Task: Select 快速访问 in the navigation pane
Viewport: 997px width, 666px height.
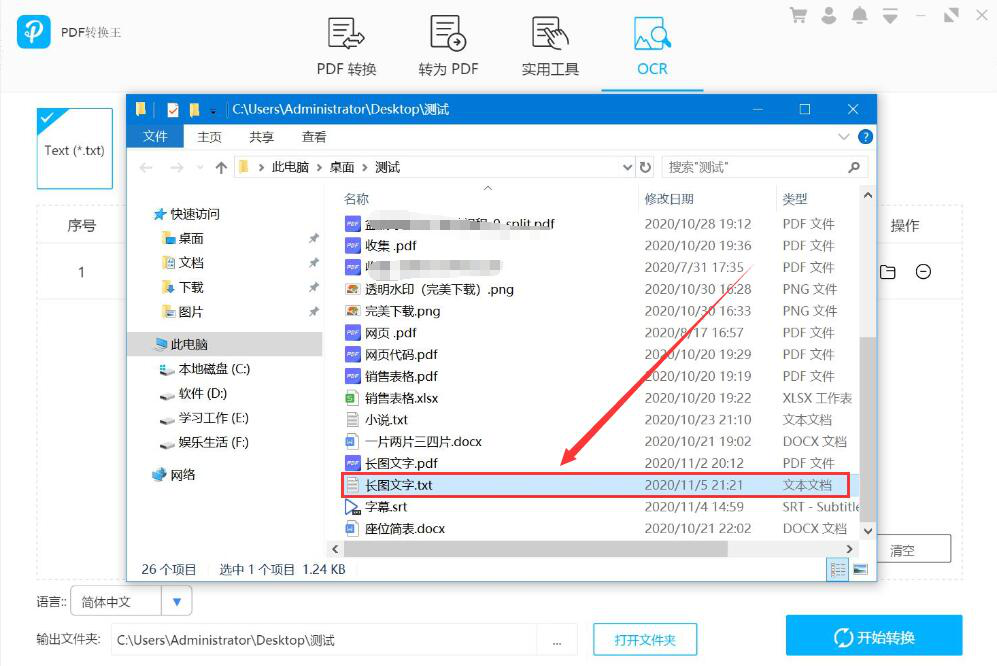Action: [x=187, y=214]
